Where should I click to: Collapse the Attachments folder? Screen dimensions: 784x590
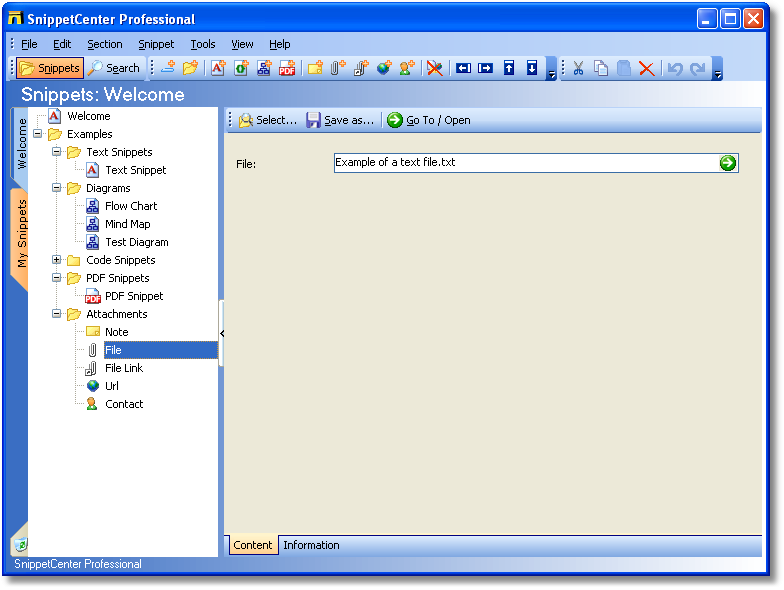56,314
